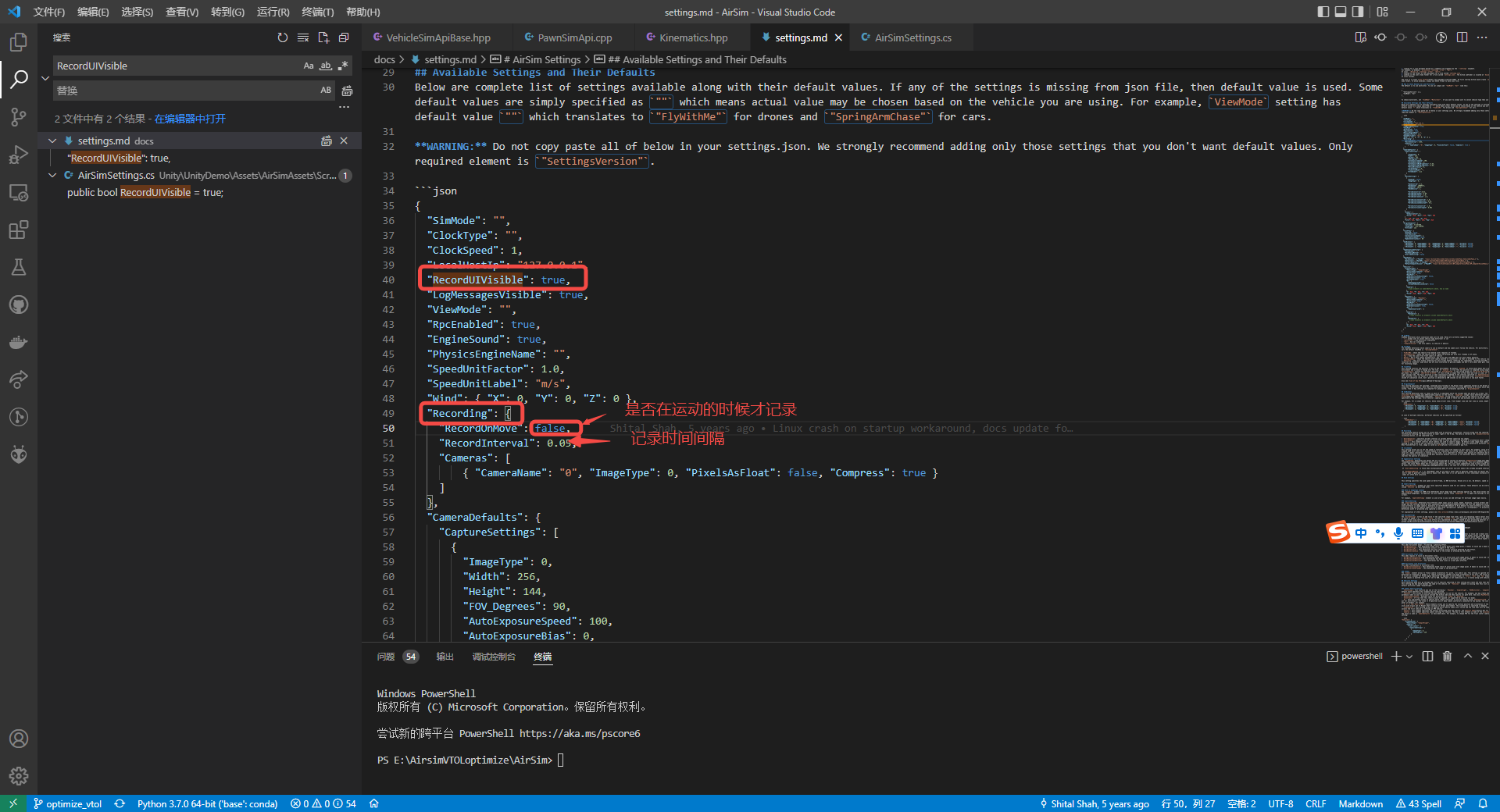
Task: Collapse all search results
Action: [x=344, y=37]
